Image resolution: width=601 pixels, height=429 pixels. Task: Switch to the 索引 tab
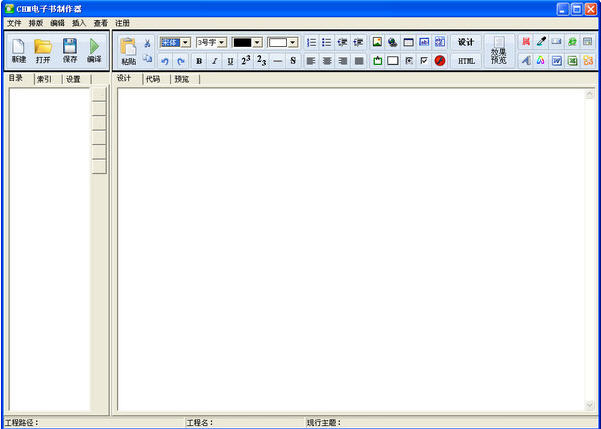[45, 79]
